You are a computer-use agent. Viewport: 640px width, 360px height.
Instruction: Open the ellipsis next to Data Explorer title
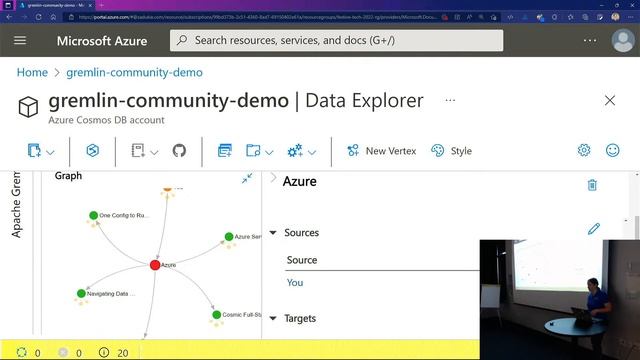pyautogui.click(x=450, y=100)
